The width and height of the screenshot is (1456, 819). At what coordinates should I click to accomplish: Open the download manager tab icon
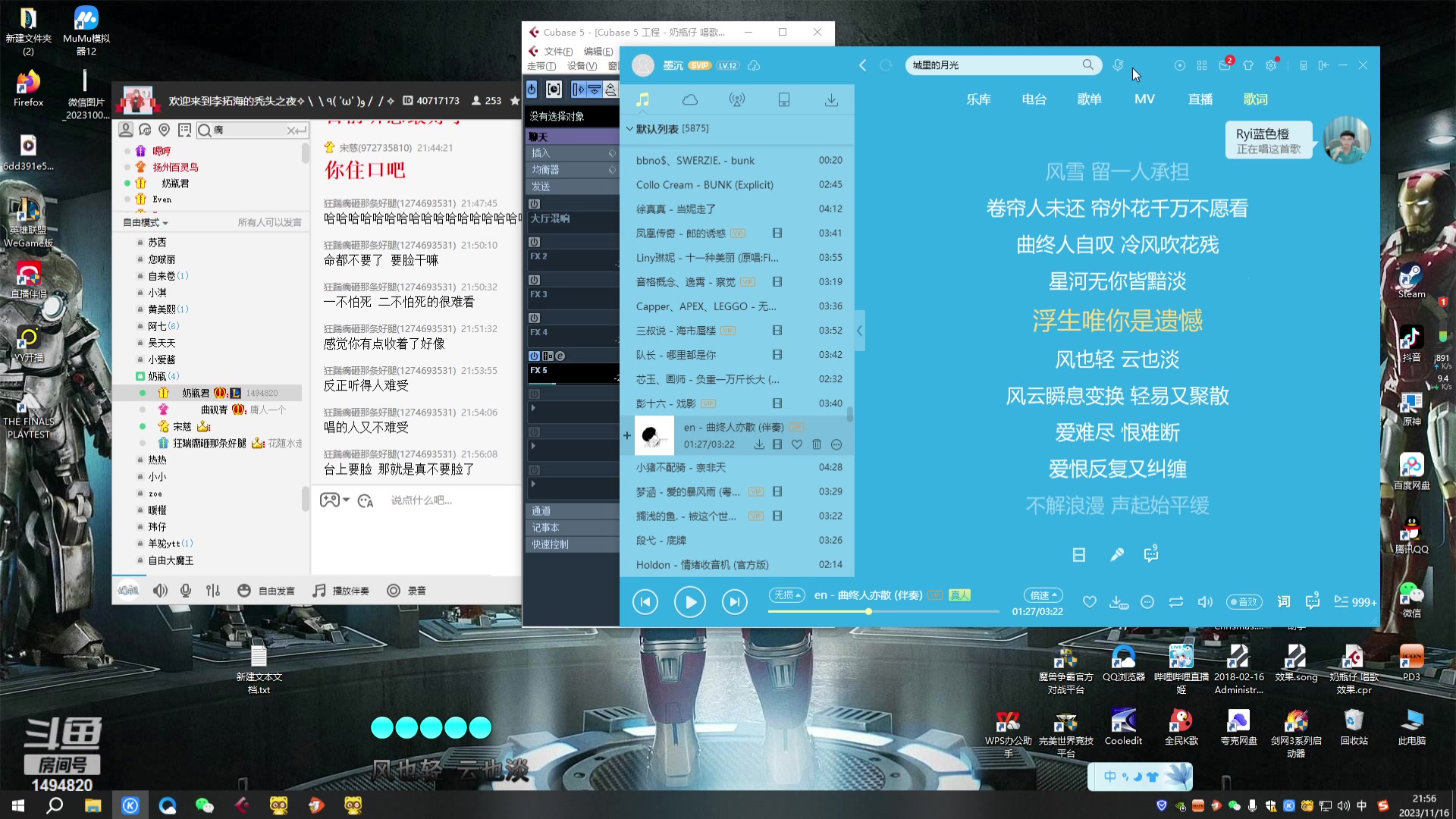click(x=831, y=99)
